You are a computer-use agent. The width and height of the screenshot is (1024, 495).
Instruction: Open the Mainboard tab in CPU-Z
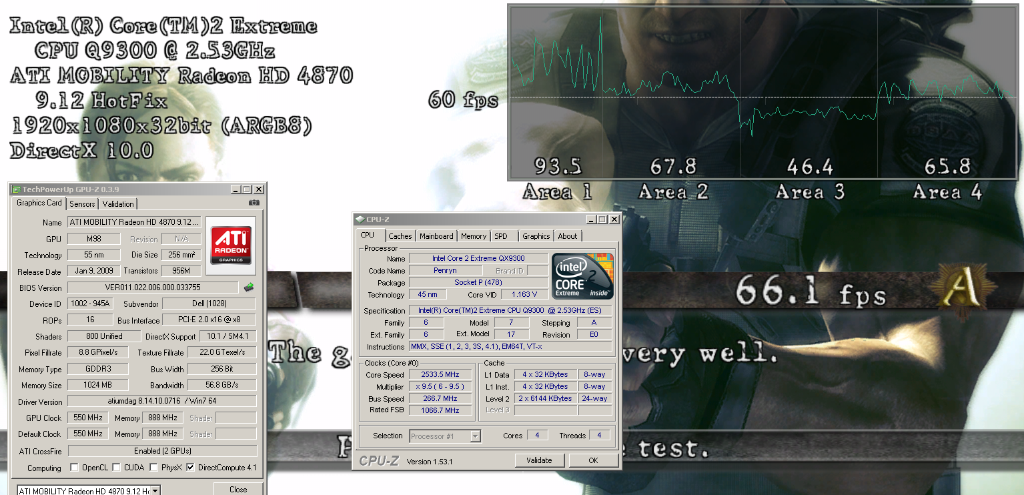click(x=436, y=236)
